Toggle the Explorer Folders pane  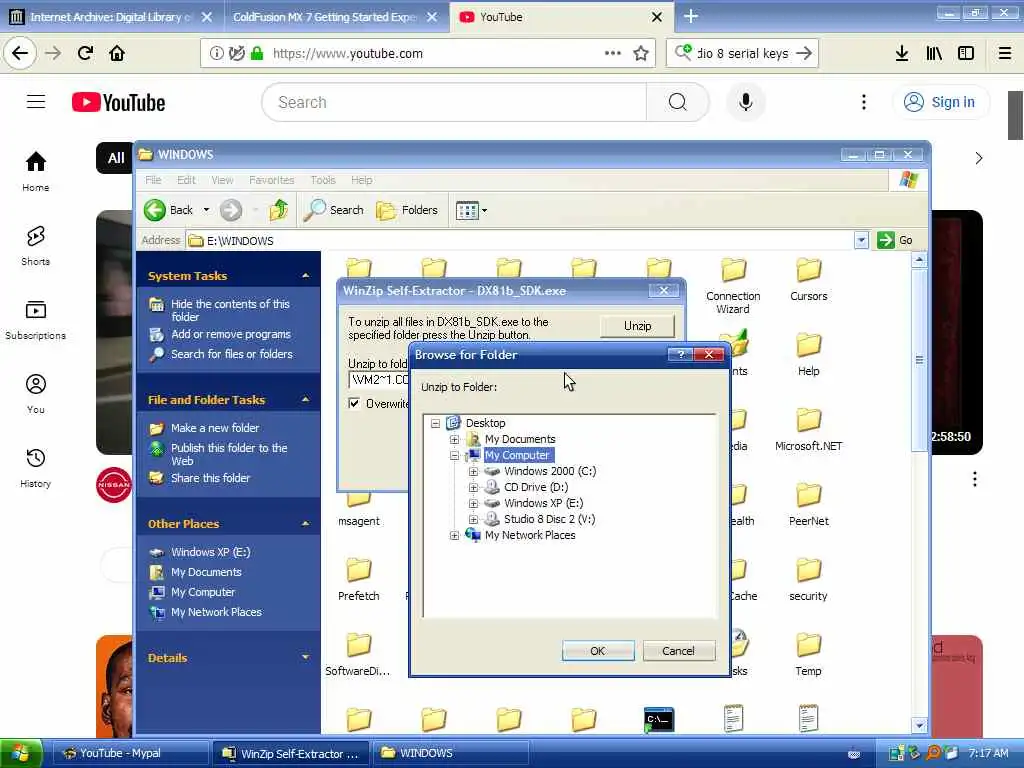[407, 210]
